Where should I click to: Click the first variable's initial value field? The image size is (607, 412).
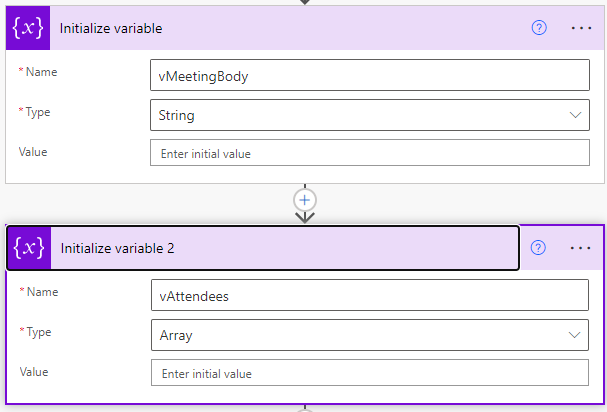point(369,153)
